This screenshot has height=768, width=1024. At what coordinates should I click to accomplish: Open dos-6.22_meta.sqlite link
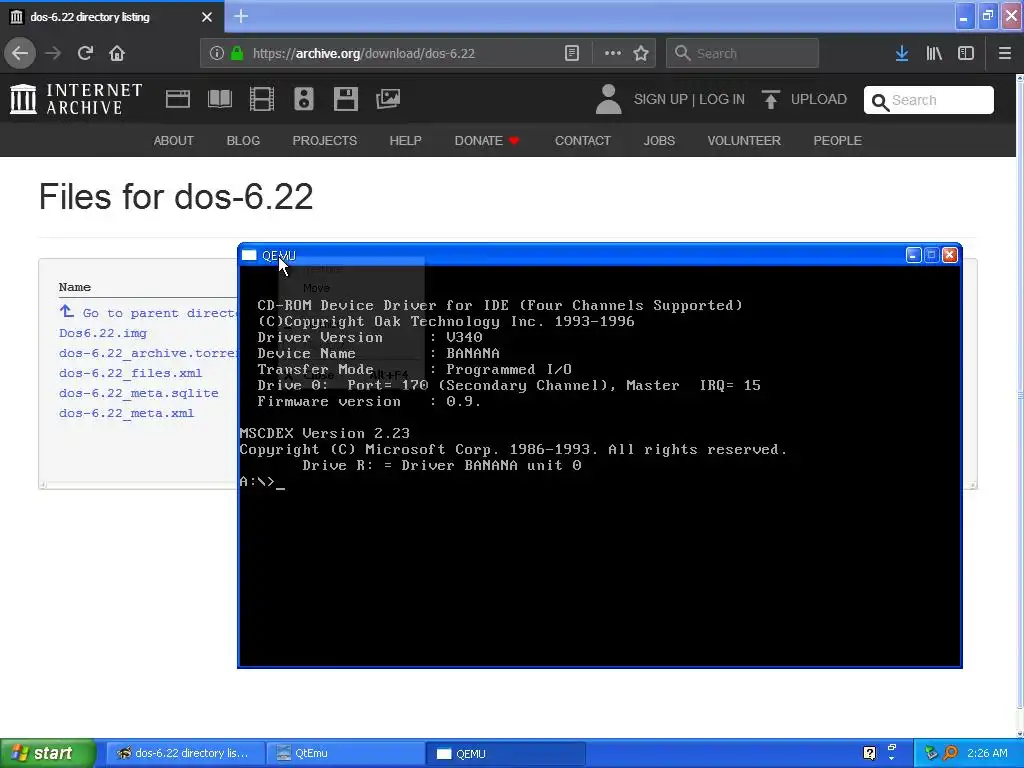(x=138, y=393)
